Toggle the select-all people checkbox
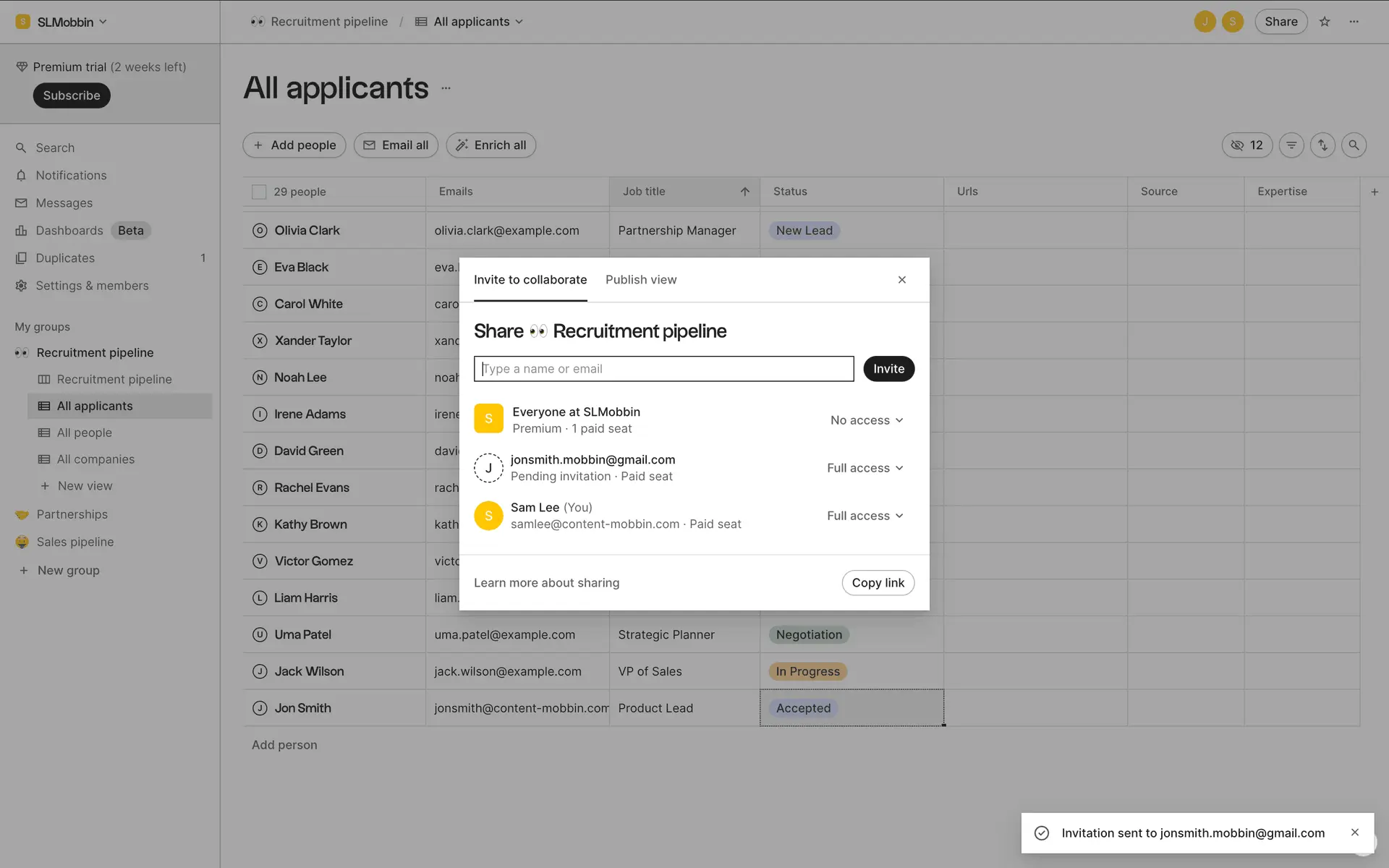Screen dimensions: 1389x868 tap(259, 192)
